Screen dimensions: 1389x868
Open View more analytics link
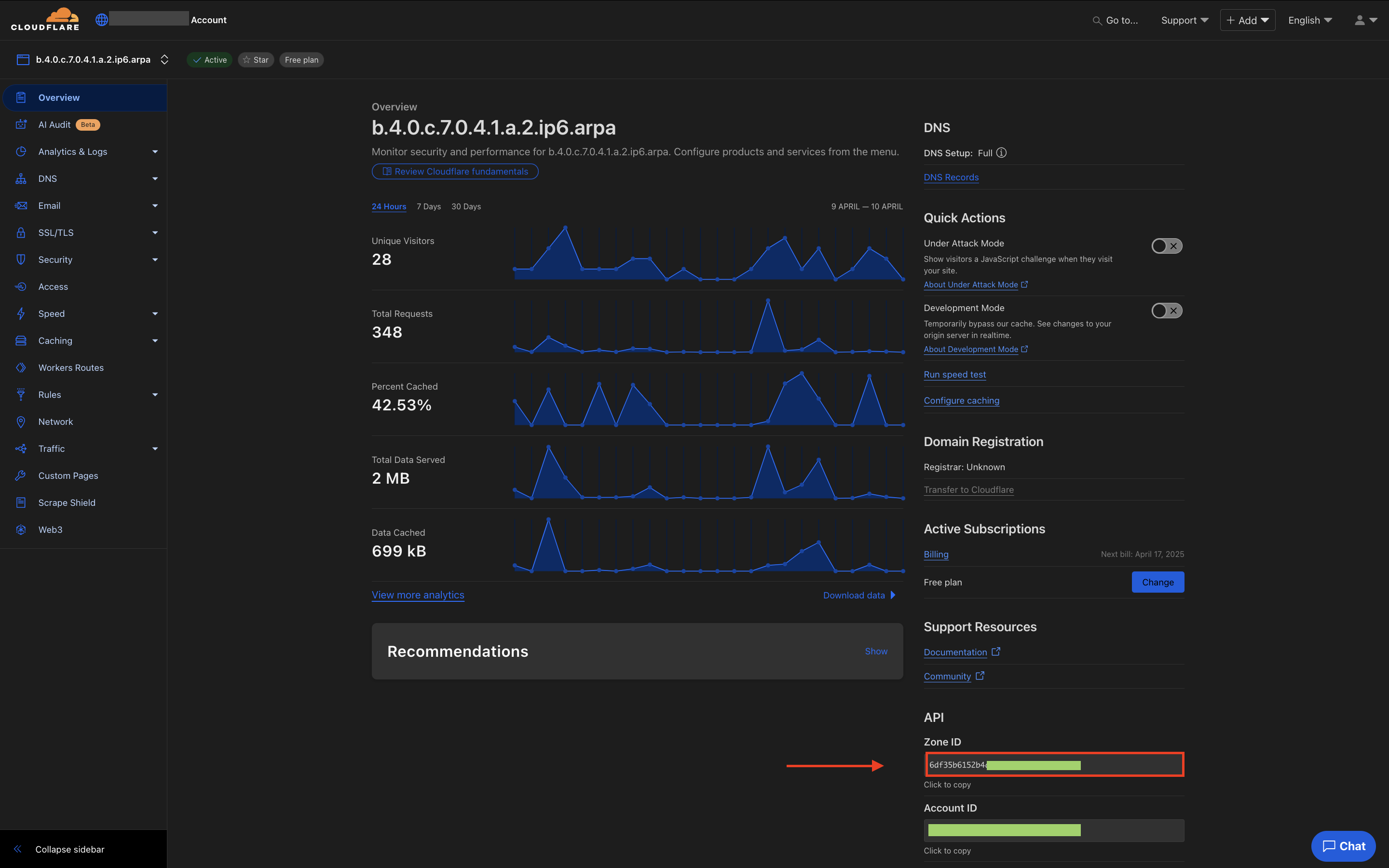[x=418, y=595]
